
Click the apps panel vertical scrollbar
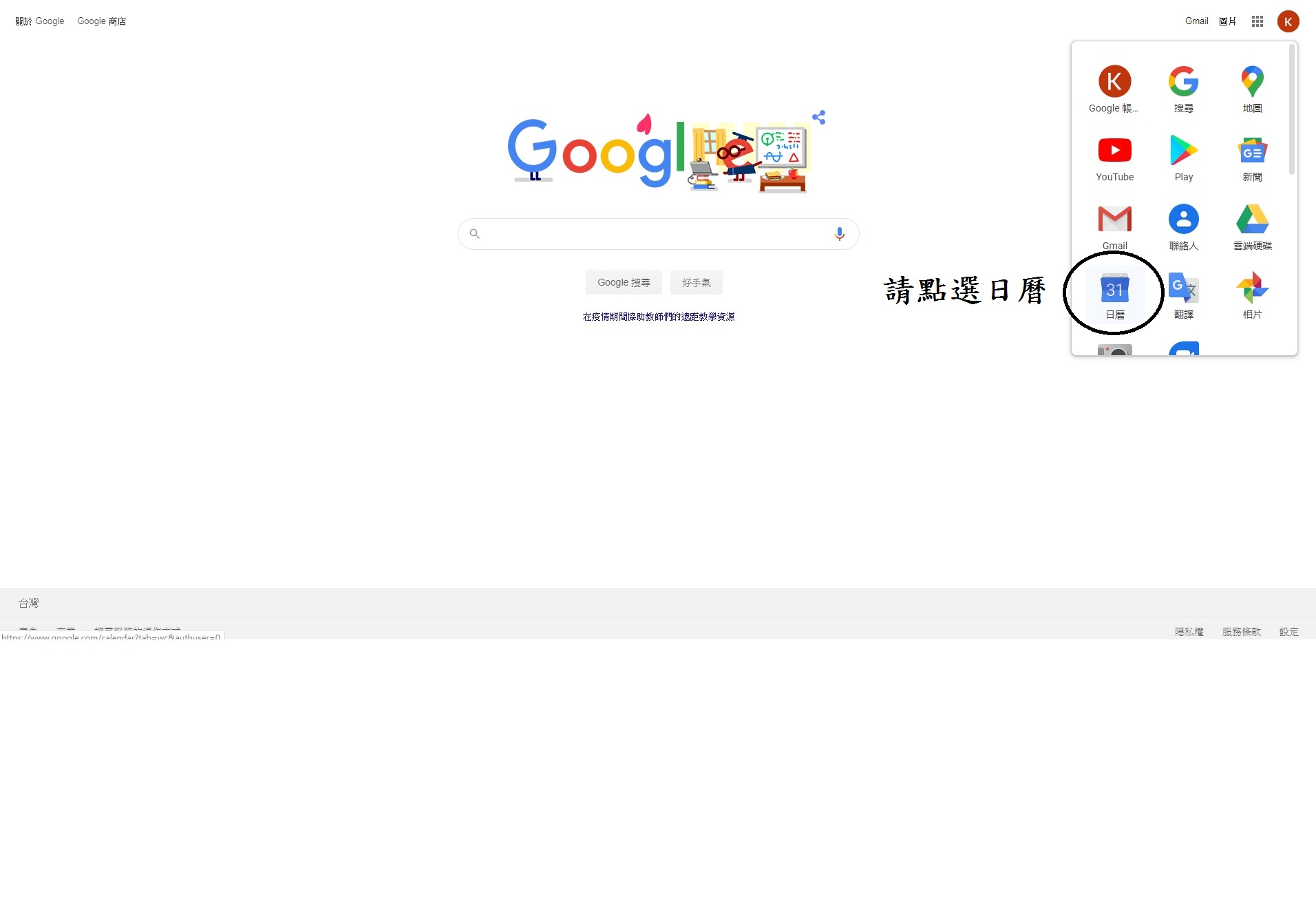coord(1291,110)
